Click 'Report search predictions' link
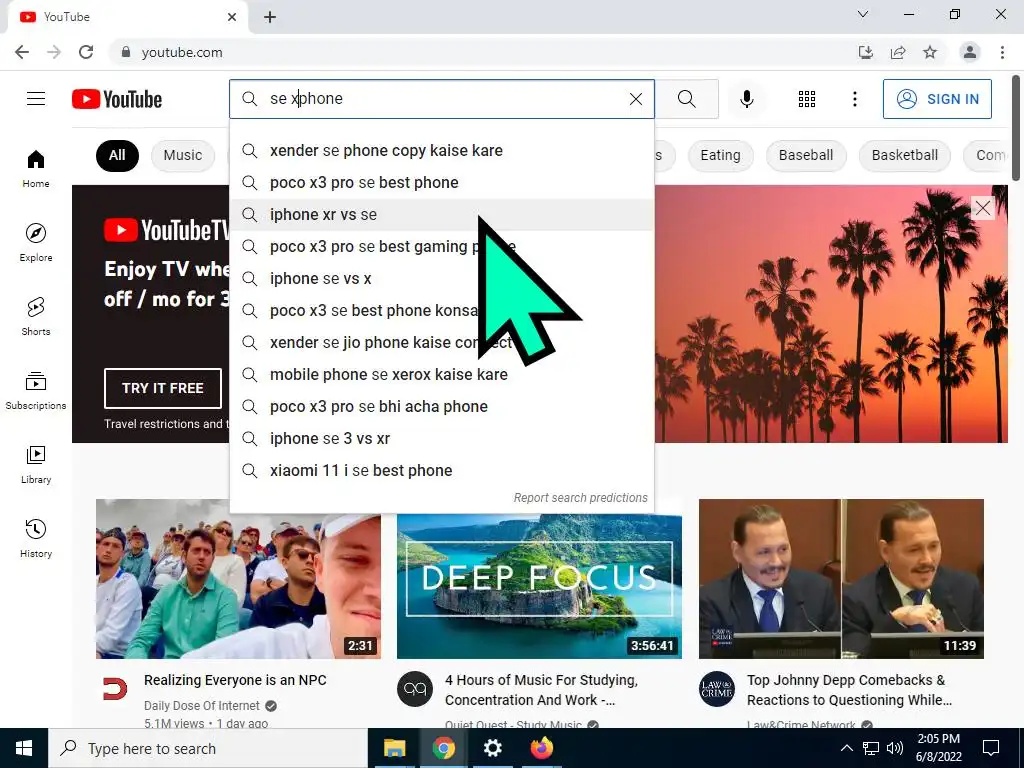The width and height of the screenshot is (1024, 768). [x=581, y=498]
